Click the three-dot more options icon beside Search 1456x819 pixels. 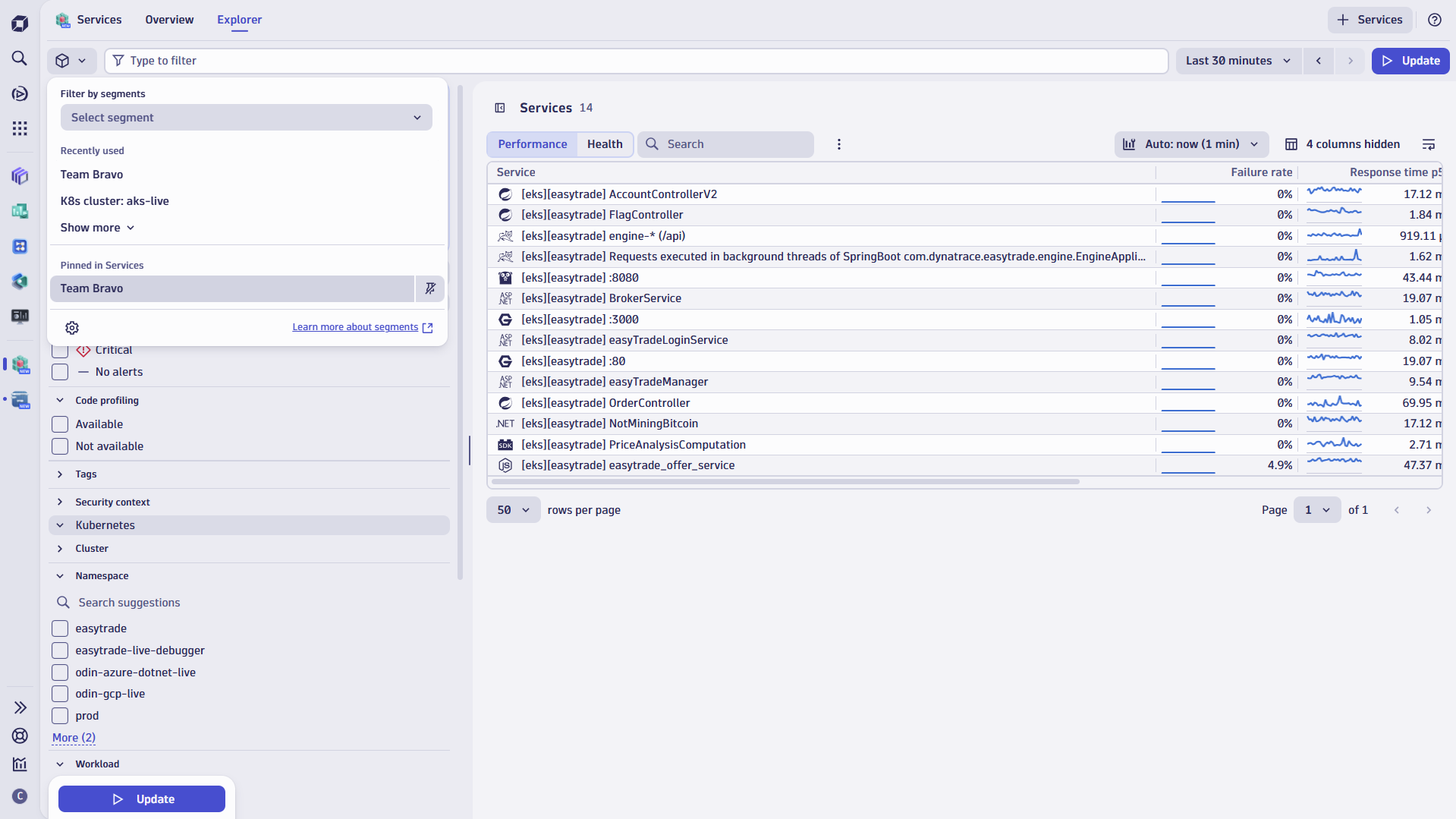838,144
